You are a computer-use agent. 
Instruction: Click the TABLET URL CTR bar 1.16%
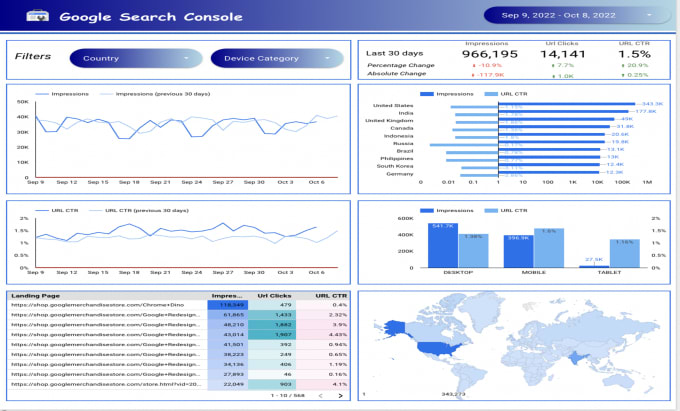[x=624, y=254]
